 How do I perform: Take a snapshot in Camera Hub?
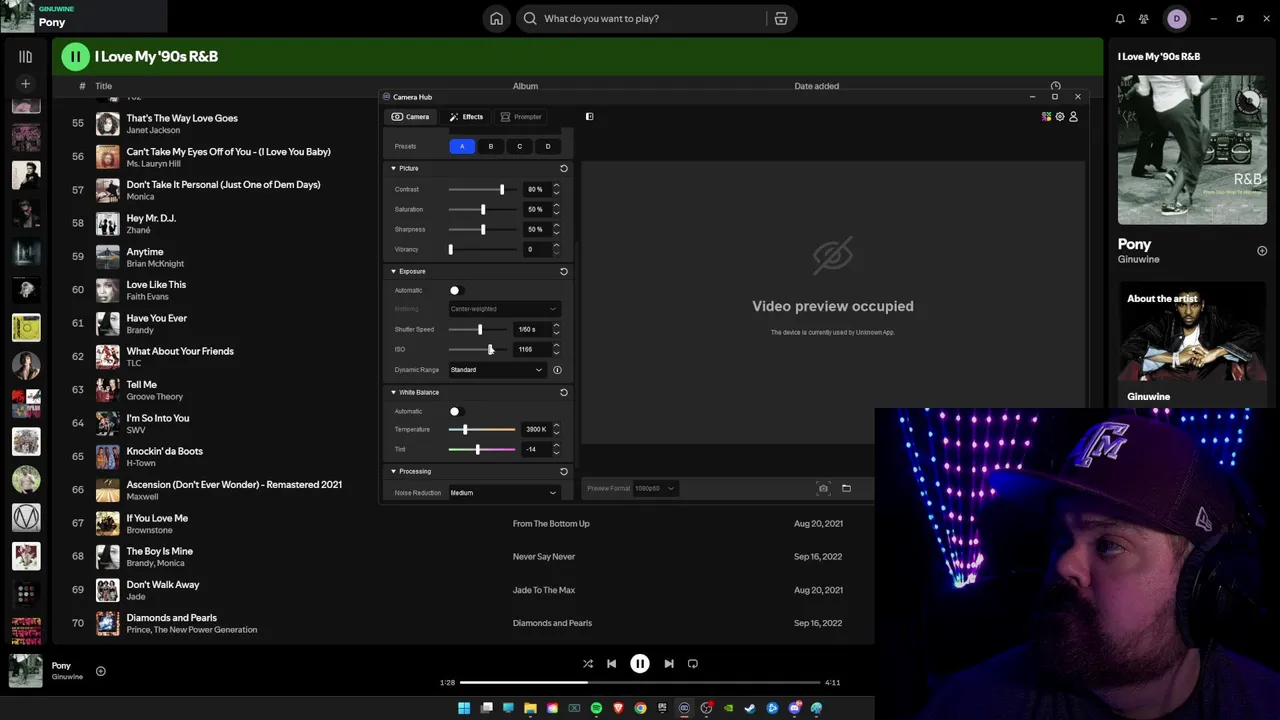(x=823, y=488)
